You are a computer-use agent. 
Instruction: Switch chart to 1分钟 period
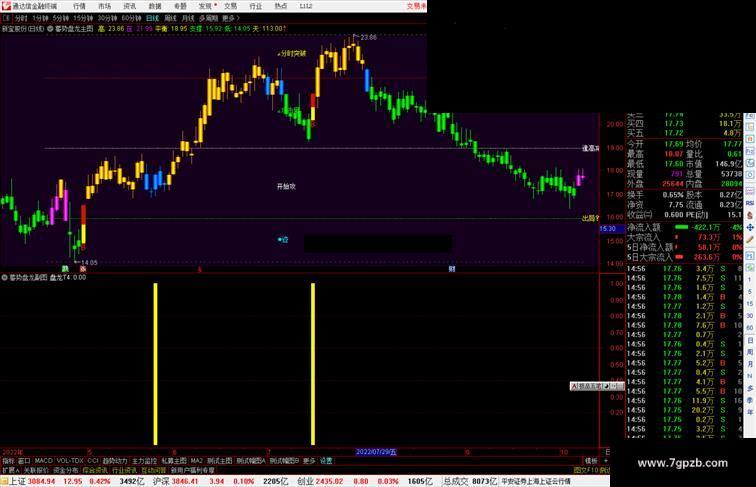tap(40, 18)
